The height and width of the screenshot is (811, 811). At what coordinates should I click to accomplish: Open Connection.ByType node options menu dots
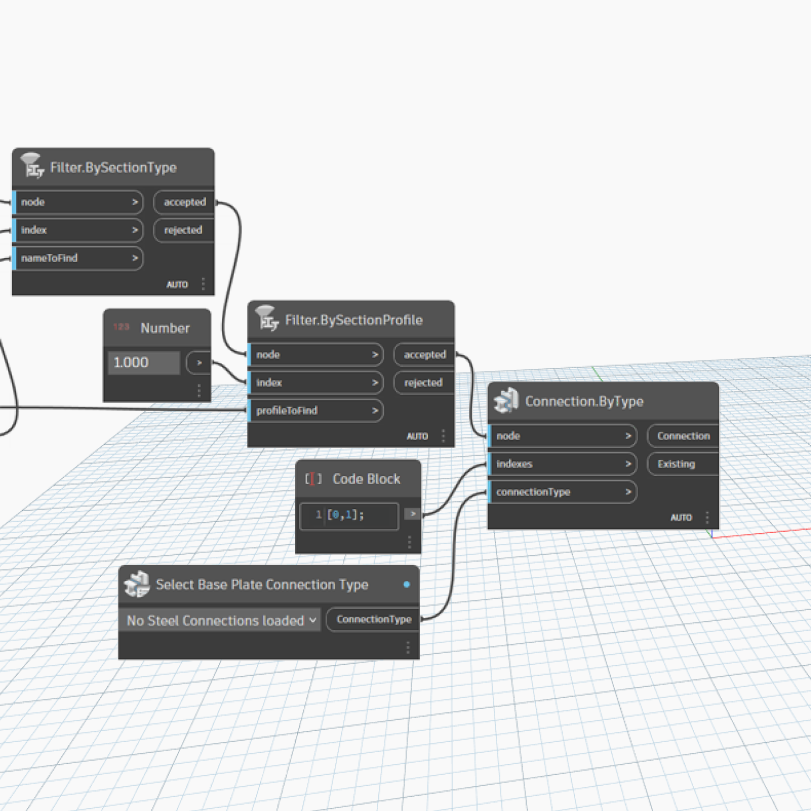707,517
